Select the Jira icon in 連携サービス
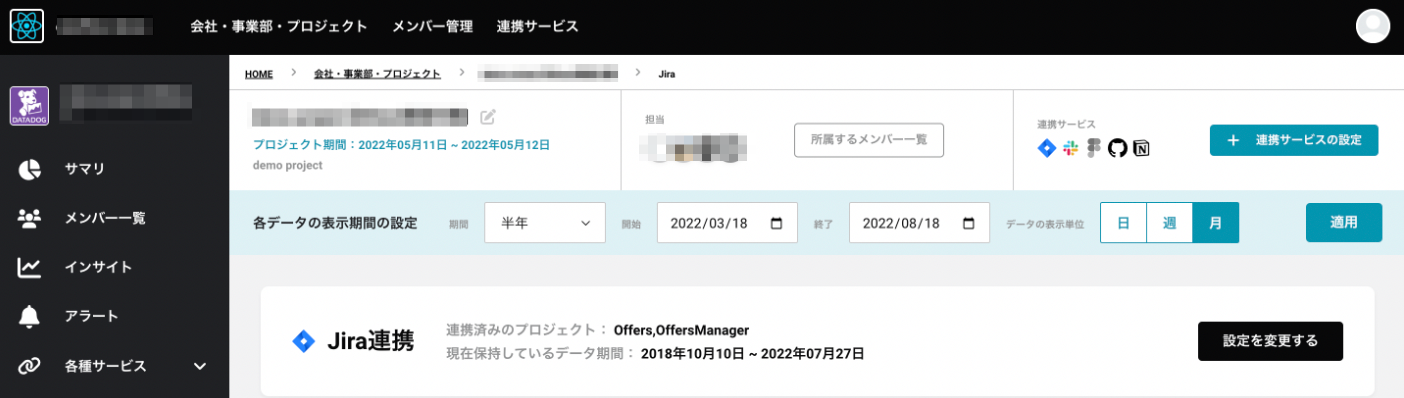The width and height of the screenshot is (1404, 398). [1047, 148]
